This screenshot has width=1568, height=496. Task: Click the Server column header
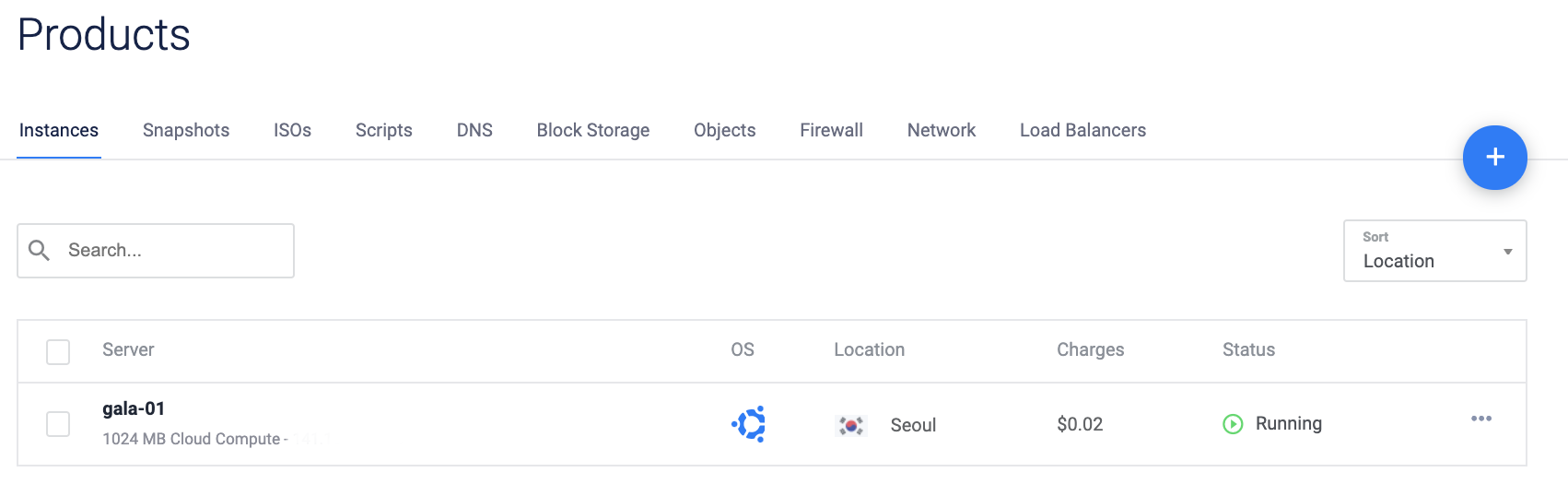pos(128,349)
